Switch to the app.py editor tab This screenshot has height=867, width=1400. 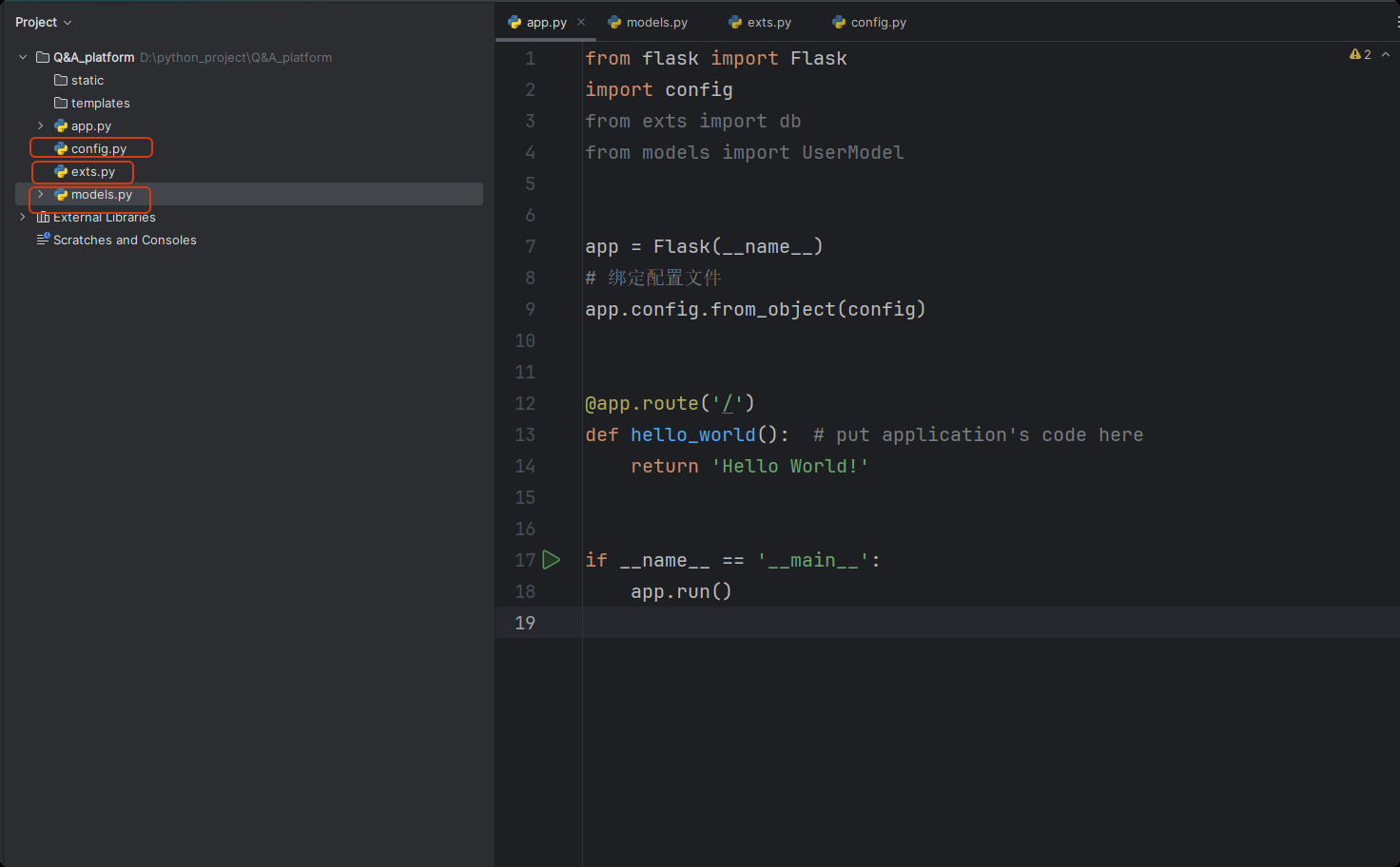click(546, 22)
